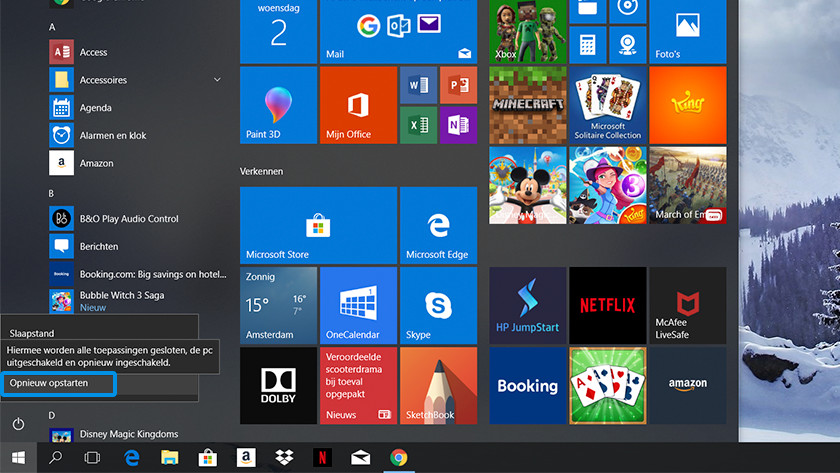
Task: Open the orange King tile
Action: pyautogui.click(x=688, y=105)
